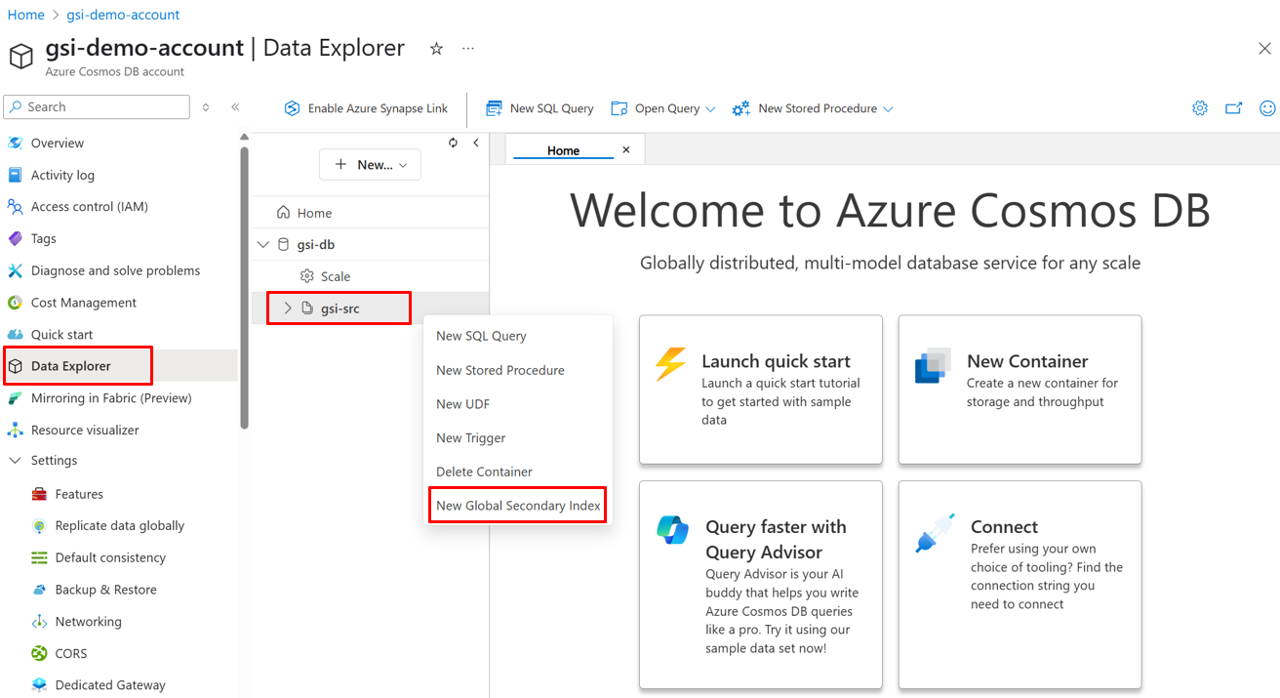This screenshot has width=1280, height=698.
Task: Open Replicate data globally
Action: [119, 526]
